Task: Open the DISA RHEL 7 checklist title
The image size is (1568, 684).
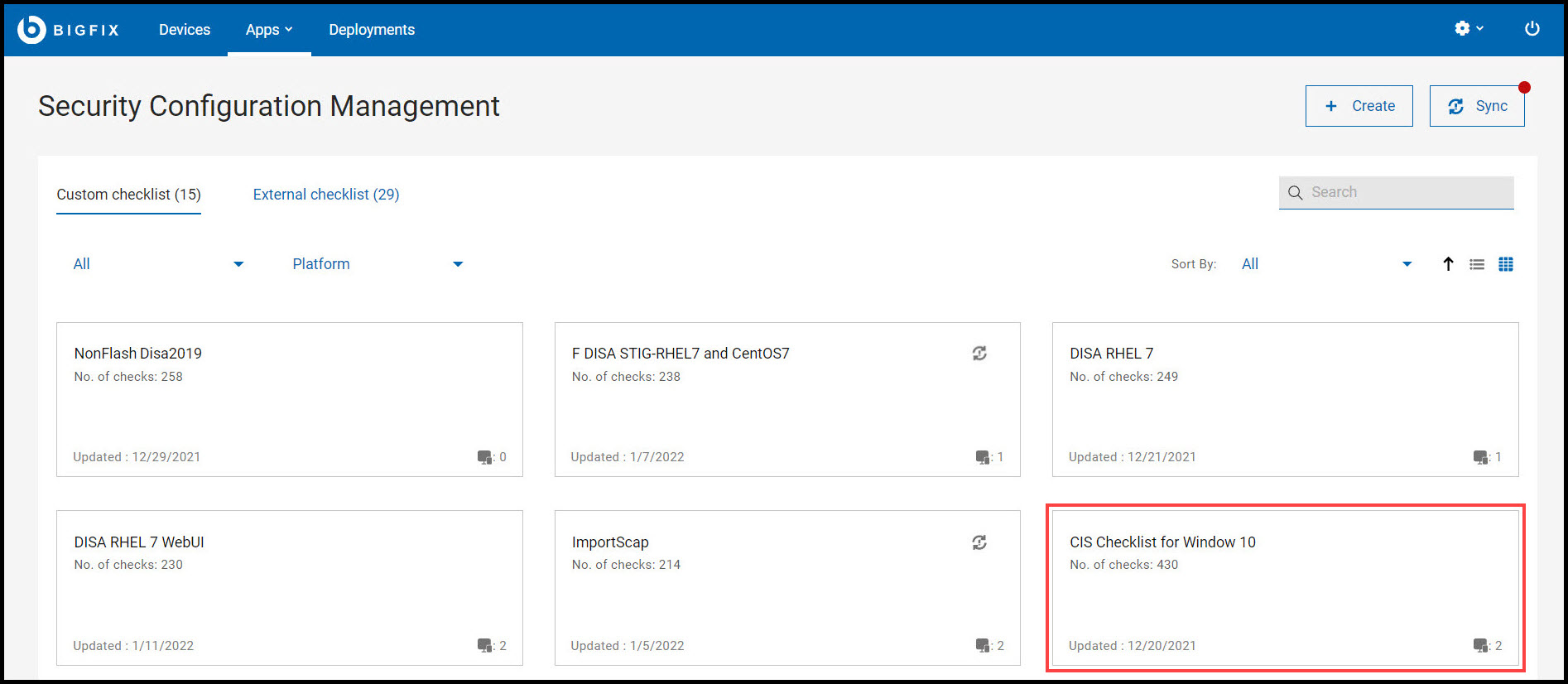Action: coord(1111,354)
